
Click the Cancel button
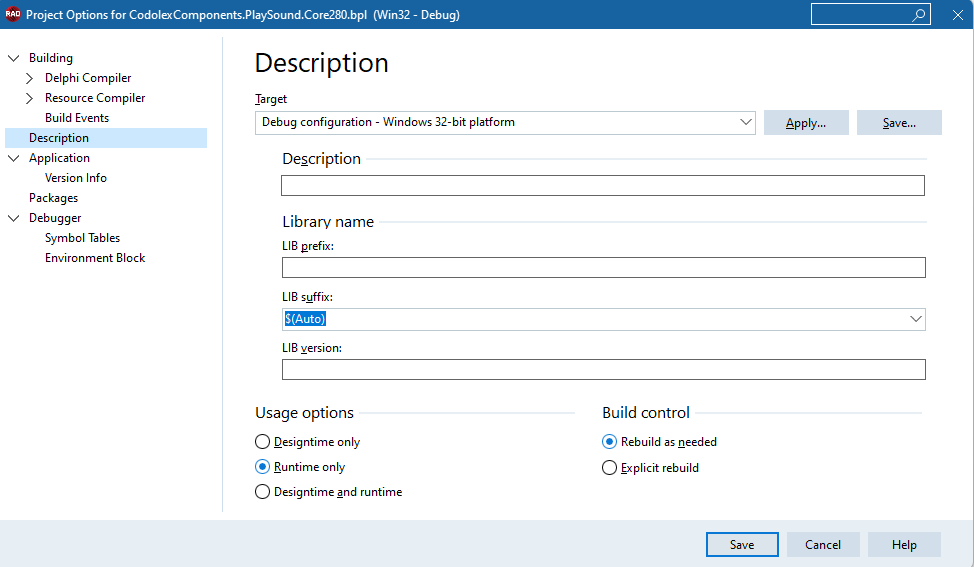click(823, 545)
